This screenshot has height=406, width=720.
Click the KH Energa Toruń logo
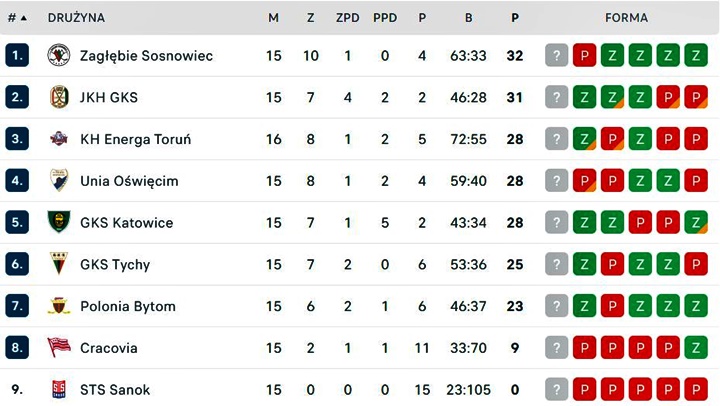[x=59, y=139]
